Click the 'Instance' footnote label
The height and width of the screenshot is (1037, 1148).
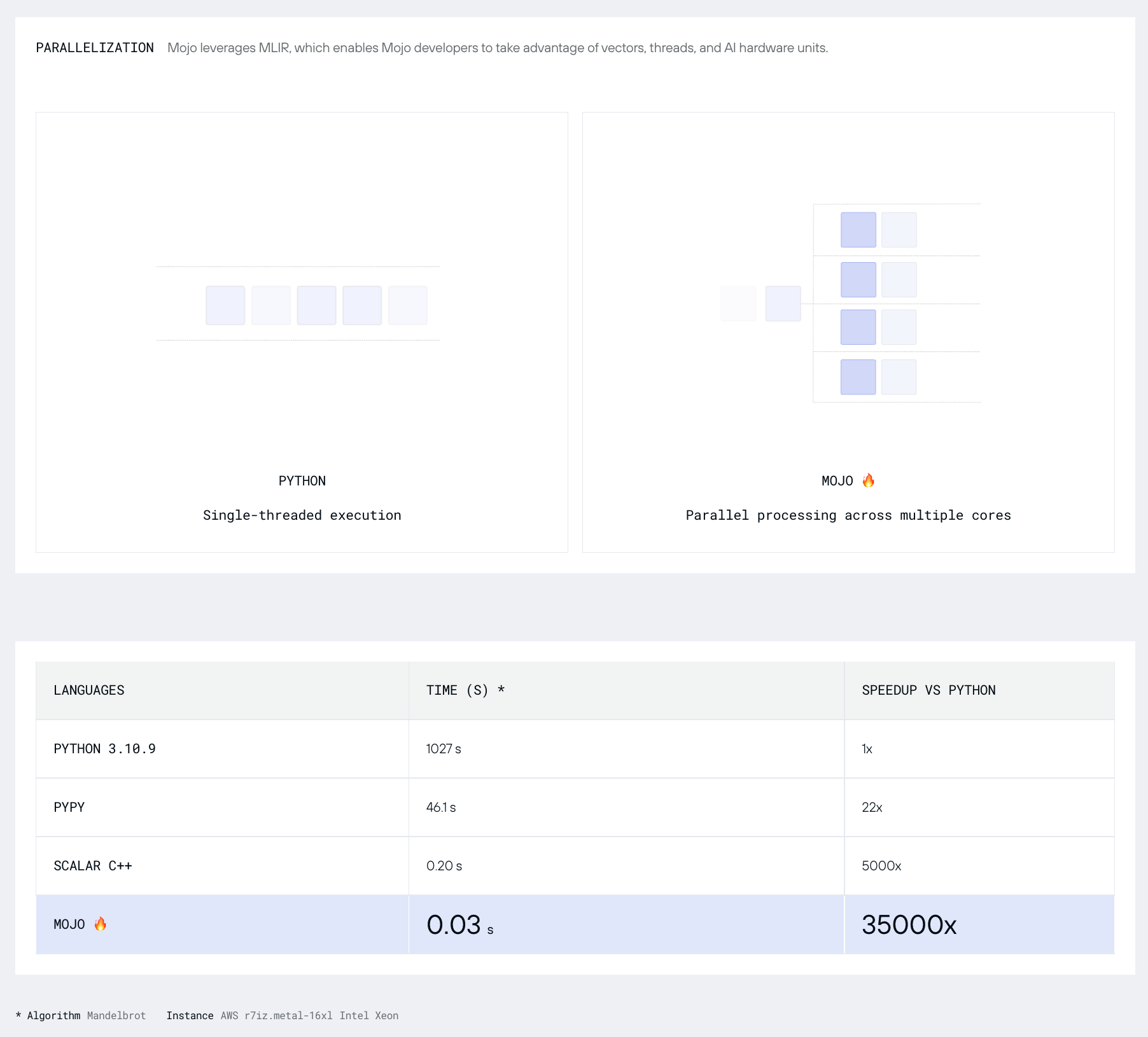pyautogui.click(x=190, y=1015)
